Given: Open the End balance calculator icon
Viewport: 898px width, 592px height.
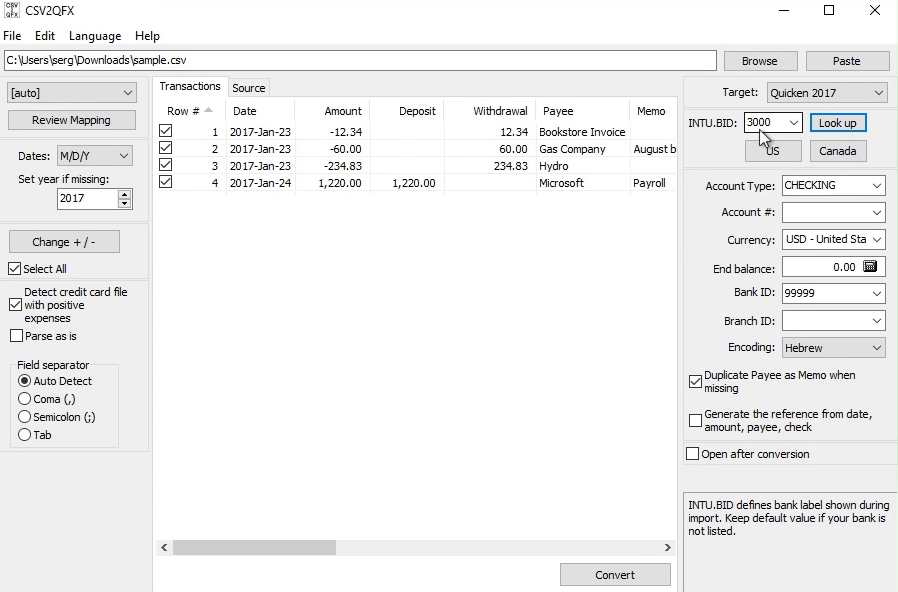Looking at the screenshot, I should [x=870, y=267].
